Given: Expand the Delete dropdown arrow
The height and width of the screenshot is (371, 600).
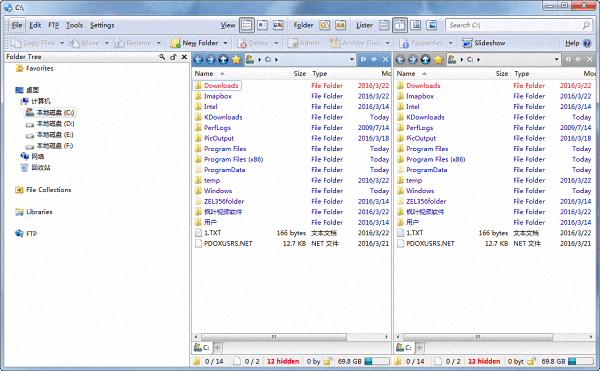Looking at the screenshot, I should click(x=276, y=43).
